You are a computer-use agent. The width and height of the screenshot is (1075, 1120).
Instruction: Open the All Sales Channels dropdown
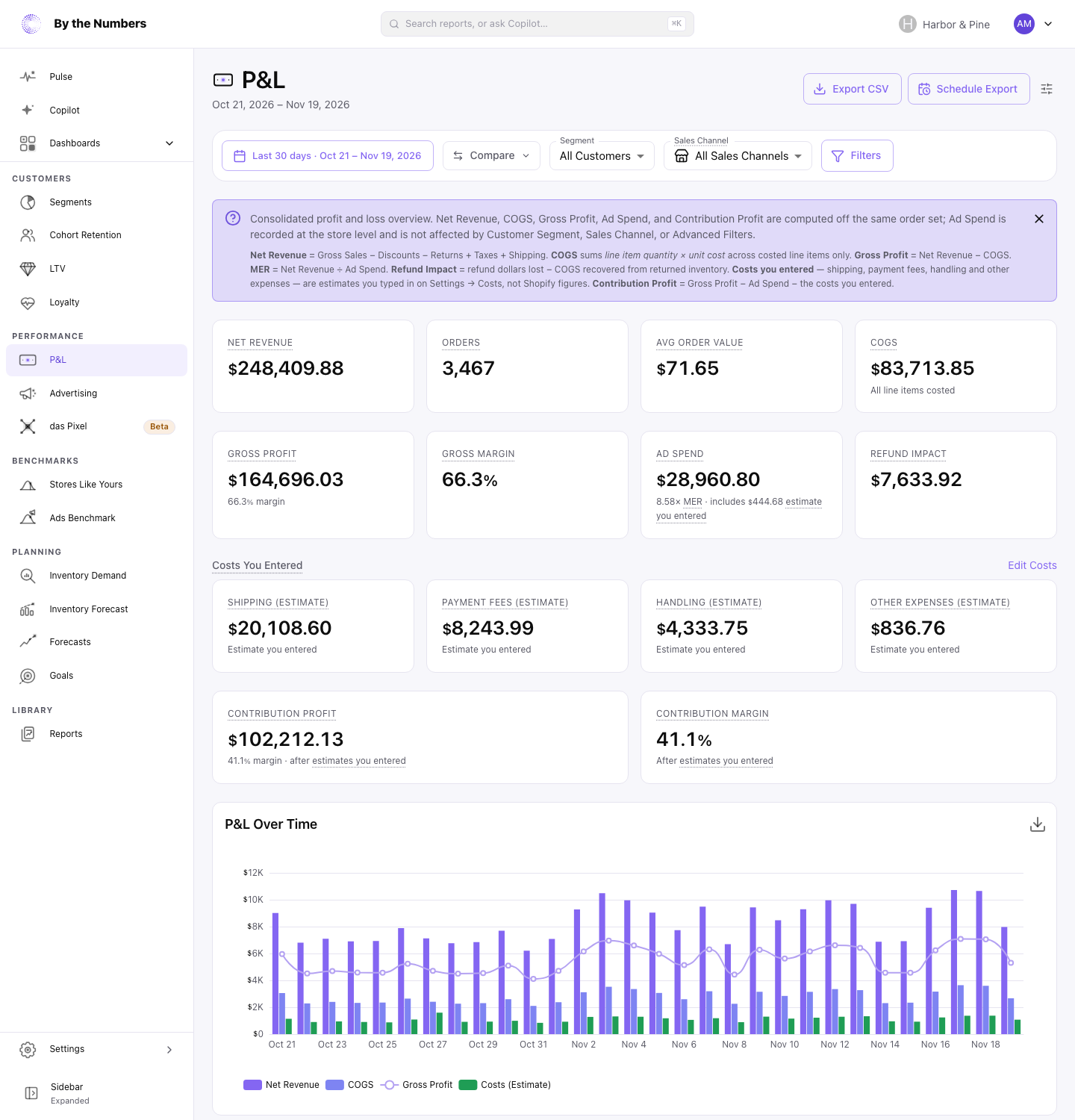click(738, 156)
